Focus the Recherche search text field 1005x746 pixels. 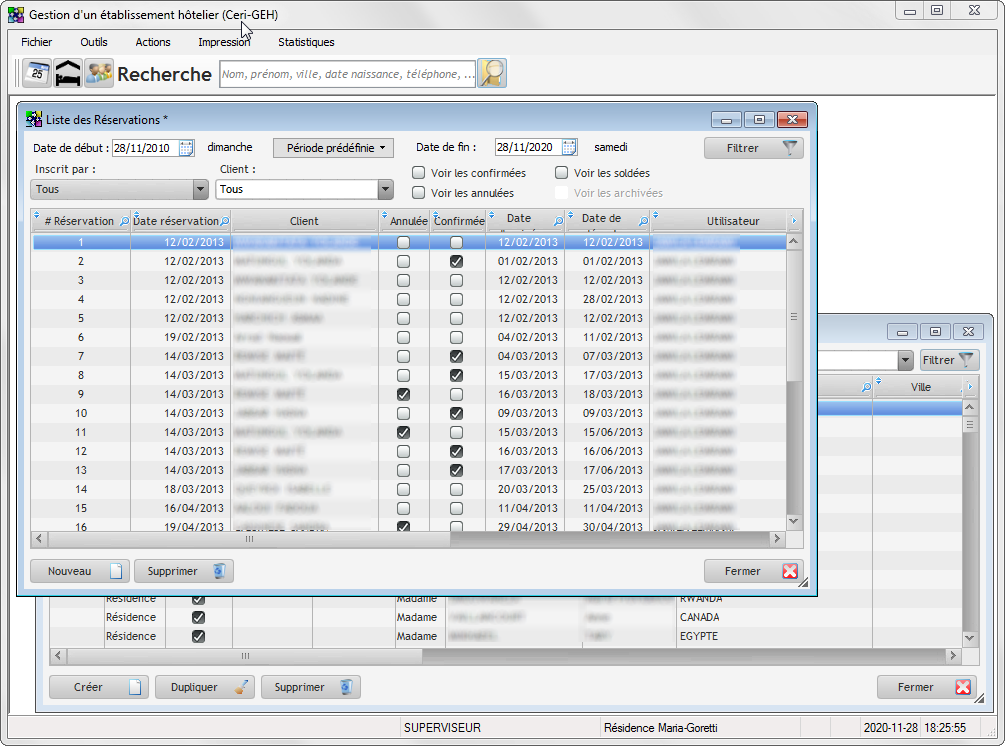tap(347, 74)
